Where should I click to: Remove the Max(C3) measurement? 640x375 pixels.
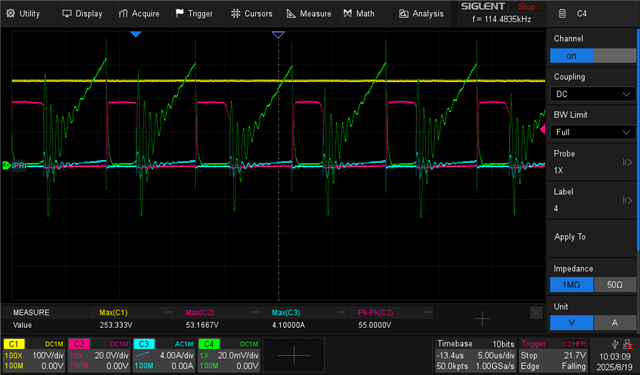coord(341,312)
